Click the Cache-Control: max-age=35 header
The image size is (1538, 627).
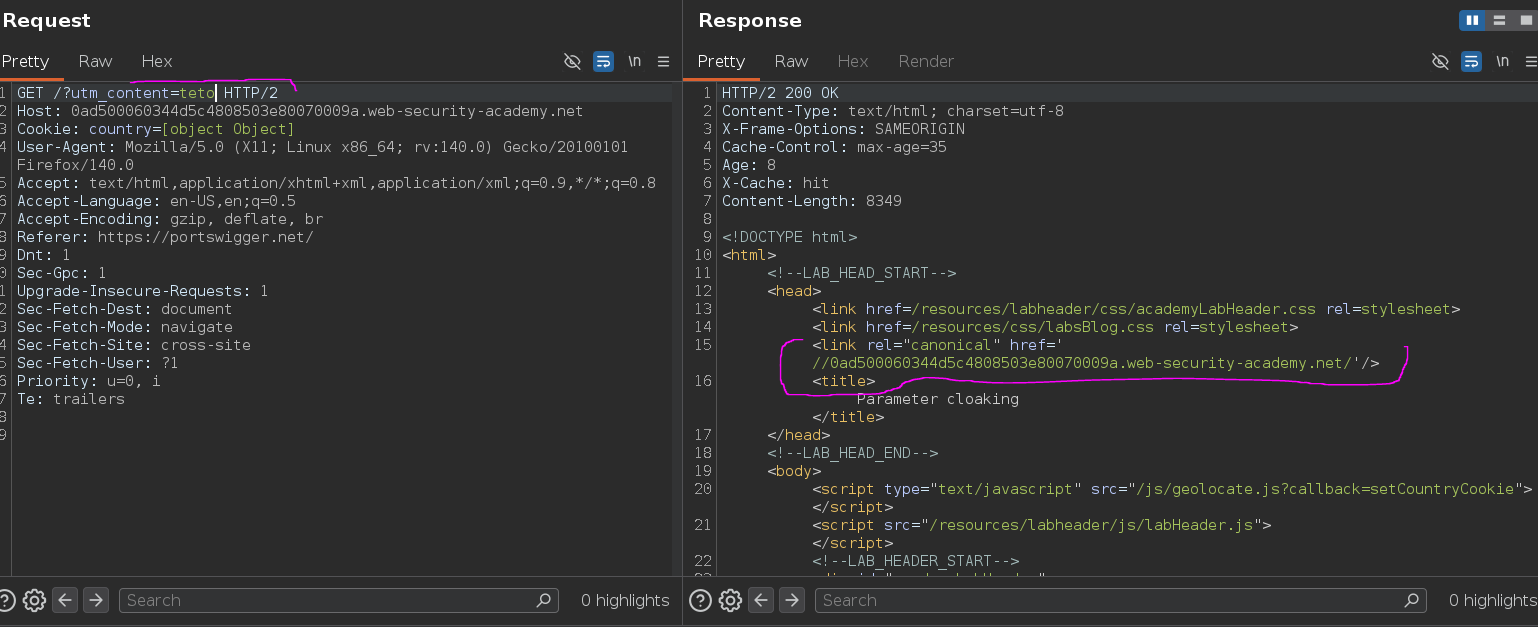834,147
